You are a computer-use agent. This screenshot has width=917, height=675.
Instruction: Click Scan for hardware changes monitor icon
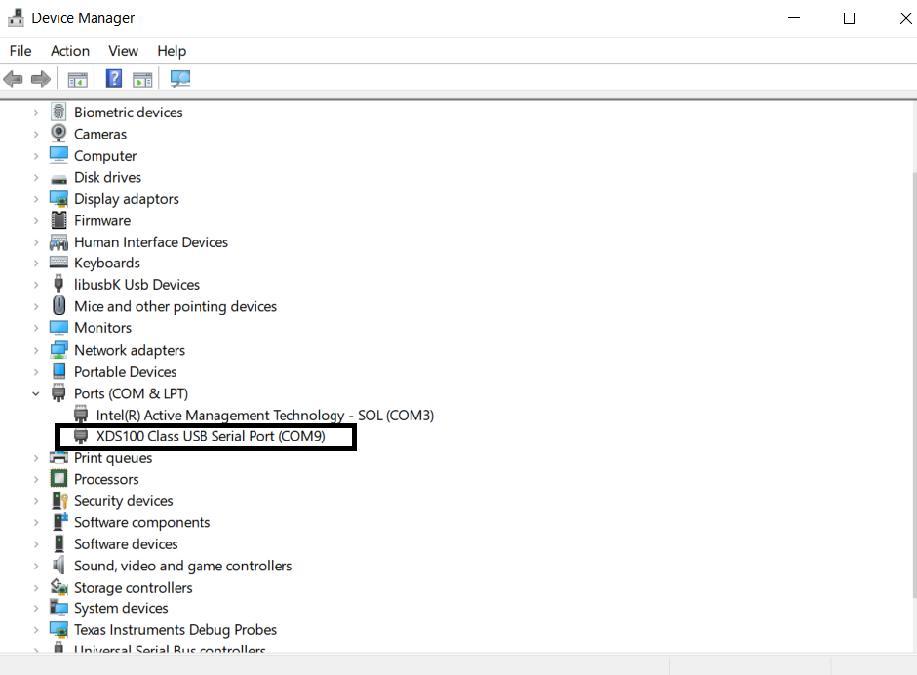point(180,79)
